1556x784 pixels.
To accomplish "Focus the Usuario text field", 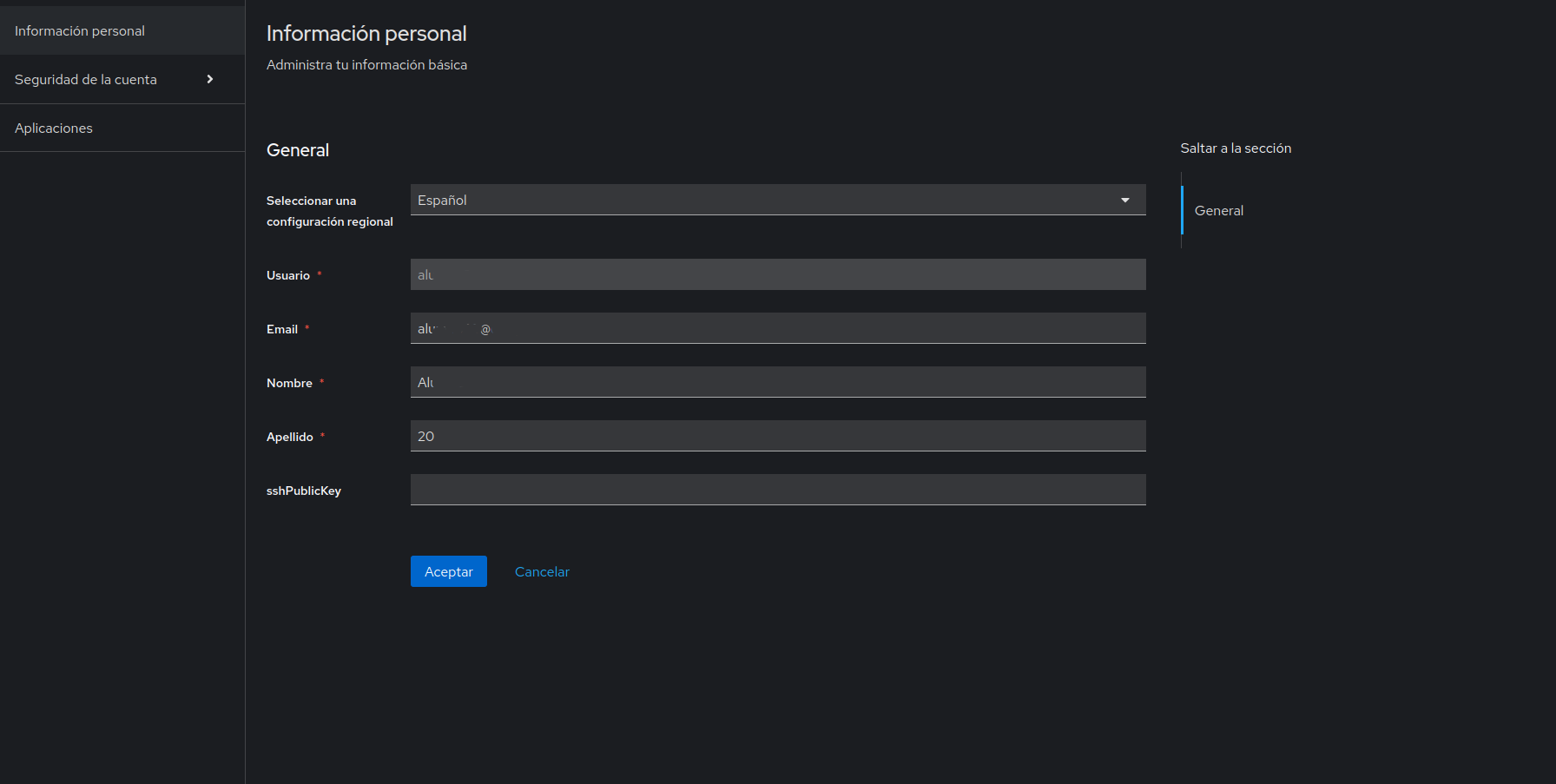I will coord(777,274).
